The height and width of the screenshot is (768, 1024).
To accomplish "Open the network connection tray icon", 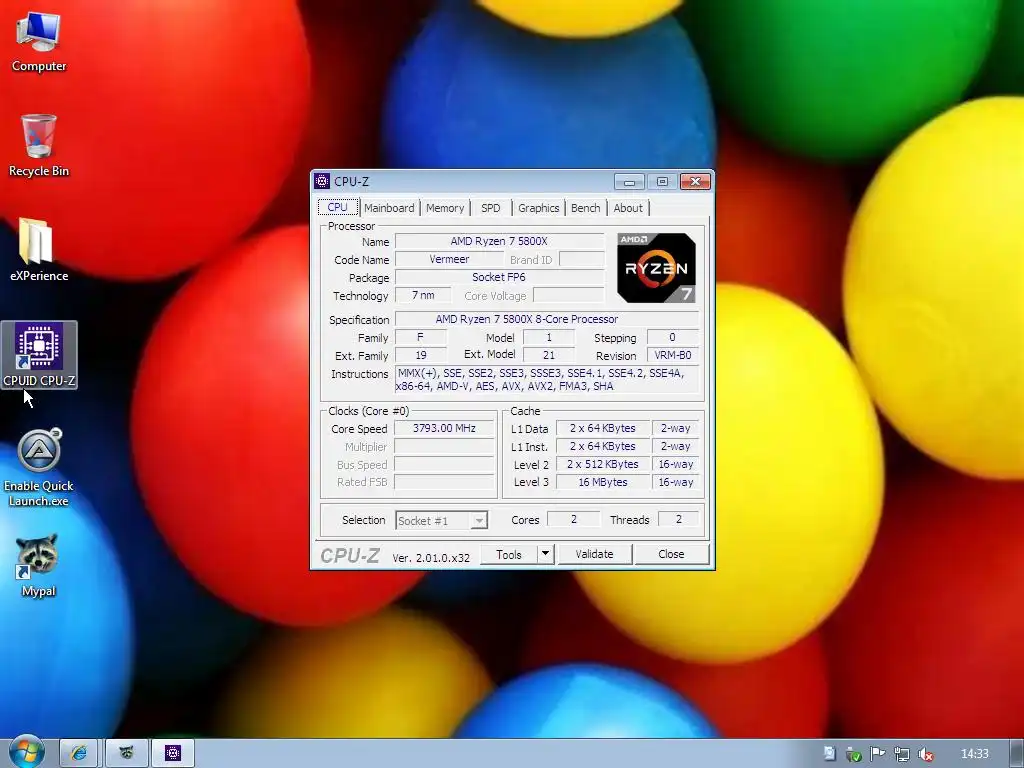I will [x=902, y=754].
